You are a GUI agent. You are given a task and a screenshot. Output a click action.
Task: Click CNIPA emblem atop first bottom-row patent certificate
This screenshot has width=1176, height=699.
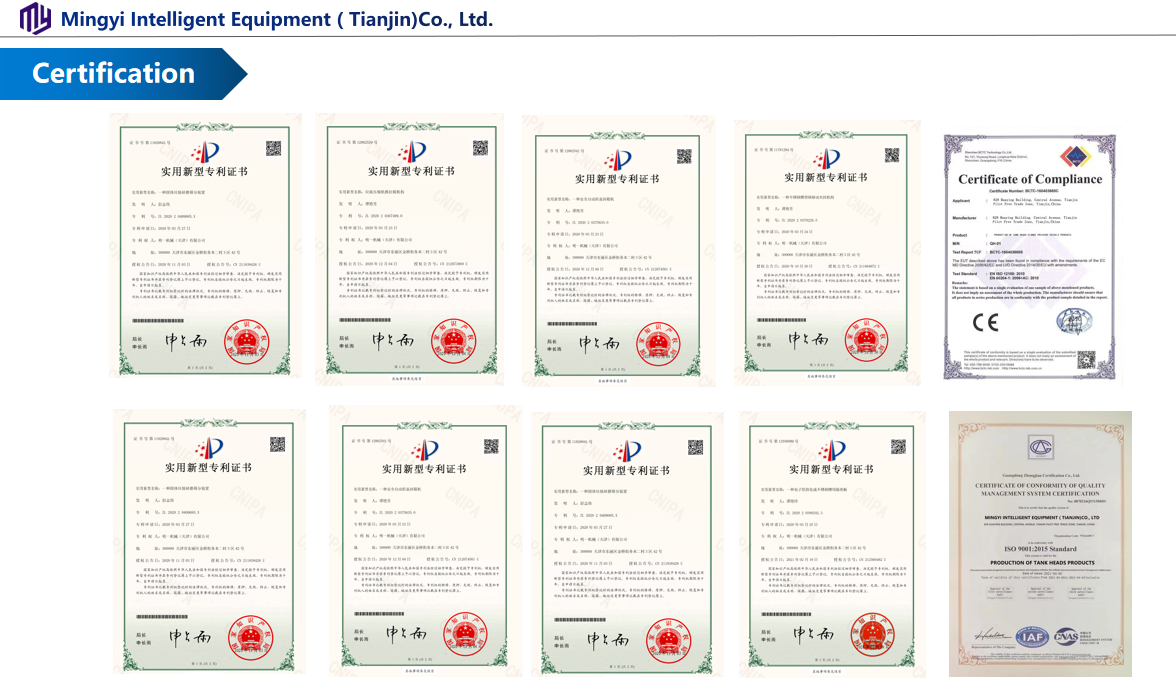(x=208, y=448)
